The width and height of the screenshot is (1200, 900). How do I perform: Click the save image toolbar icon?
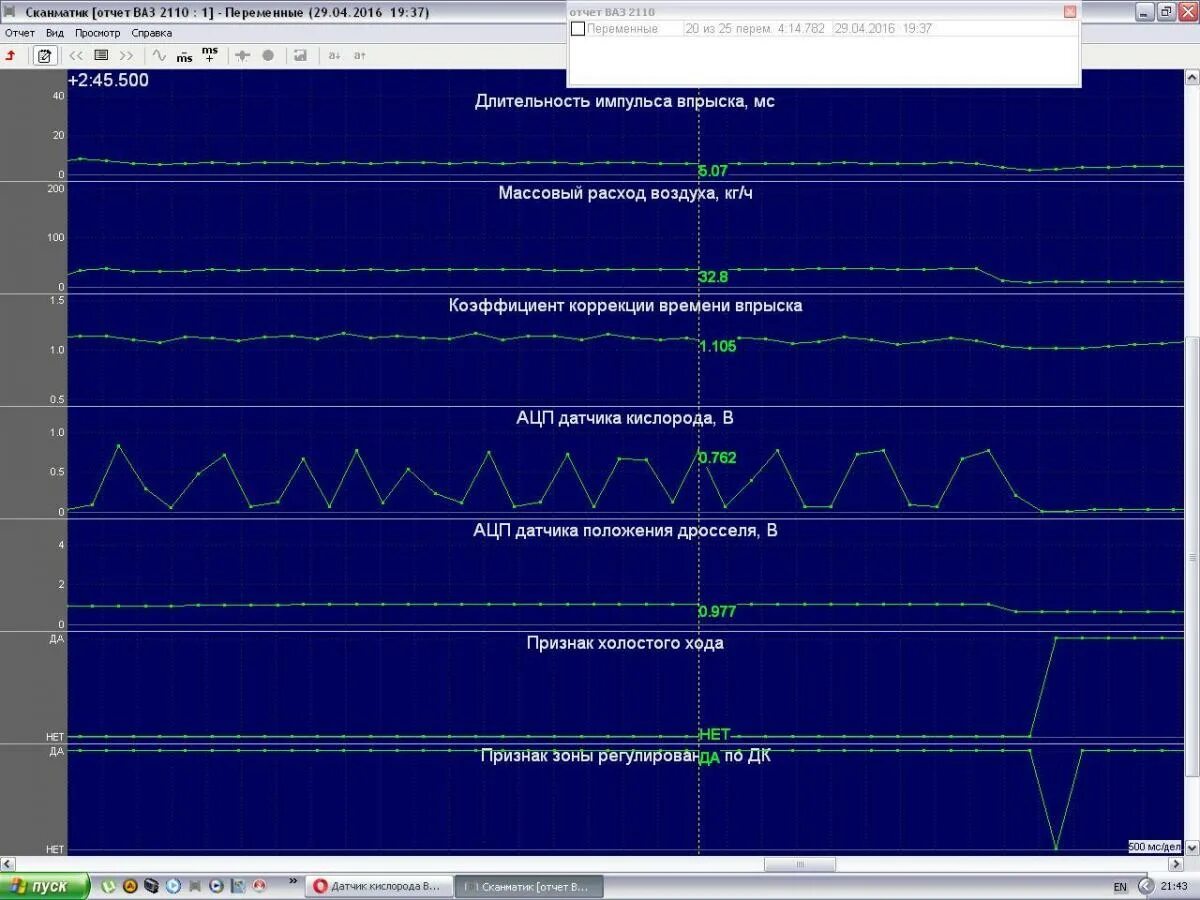[300, 55]
